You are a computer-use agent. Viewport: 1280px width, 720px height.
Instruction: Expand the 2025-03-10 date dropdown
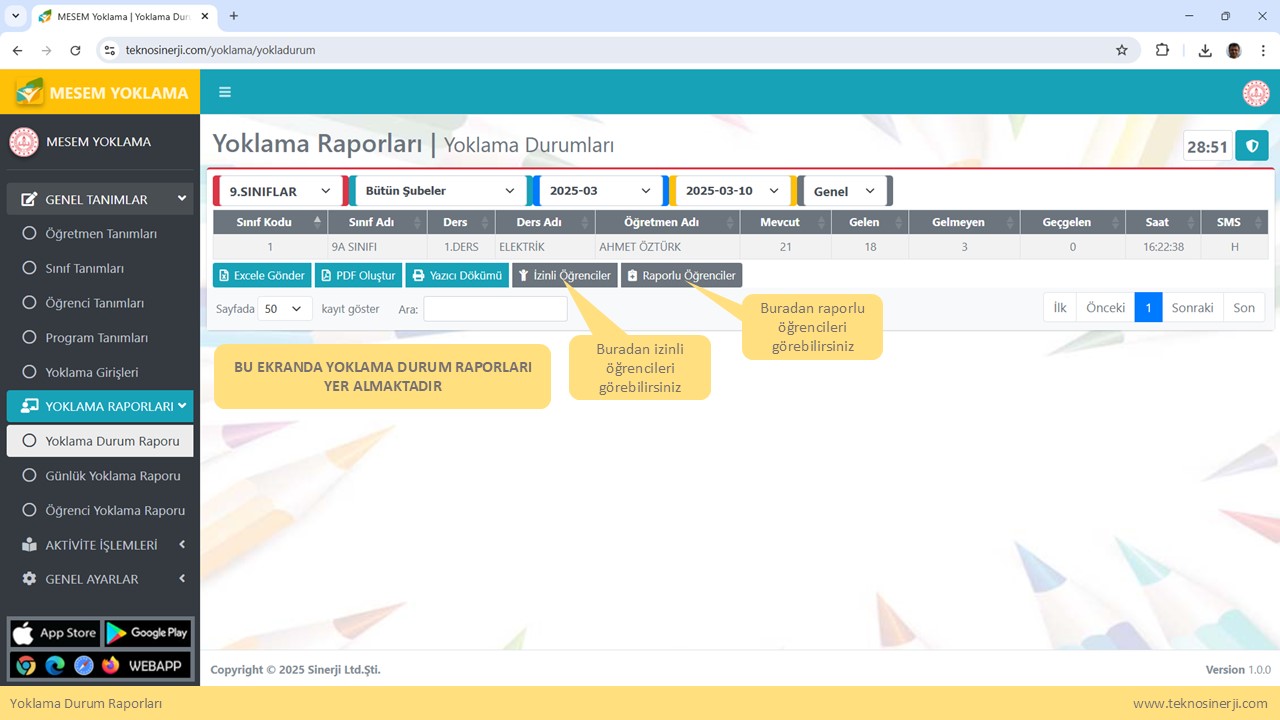coord(731,191)
